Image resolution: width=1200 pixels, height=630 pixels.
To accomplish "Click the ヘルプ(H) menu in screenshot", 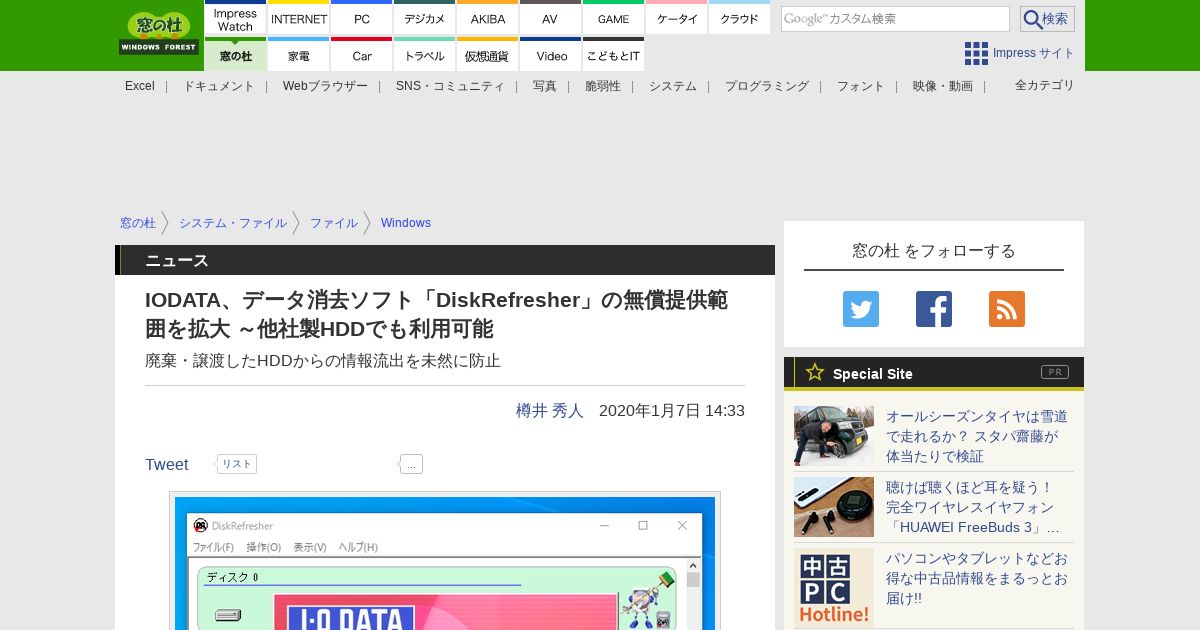I will tap(358, 547).
